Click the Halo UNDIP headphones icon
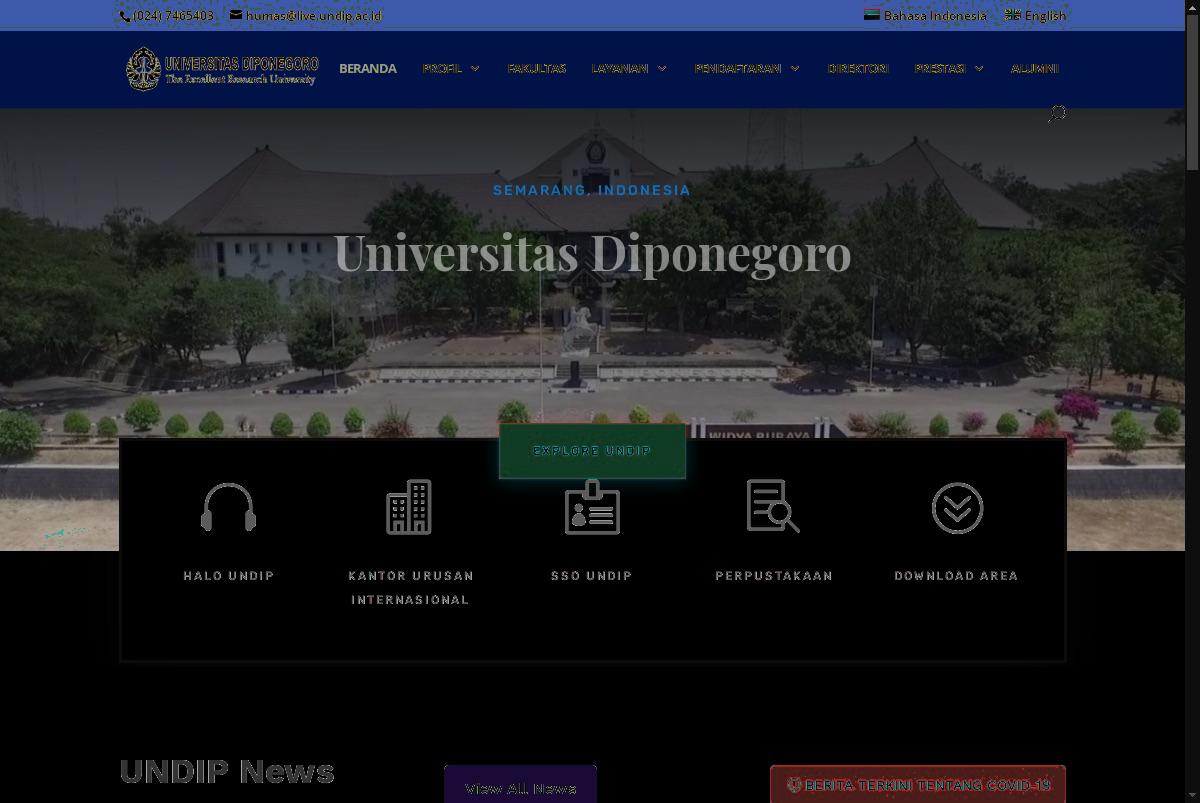The width and height of the screenshot is (1200, 803). pyautogui.click(x=229, y=508)
